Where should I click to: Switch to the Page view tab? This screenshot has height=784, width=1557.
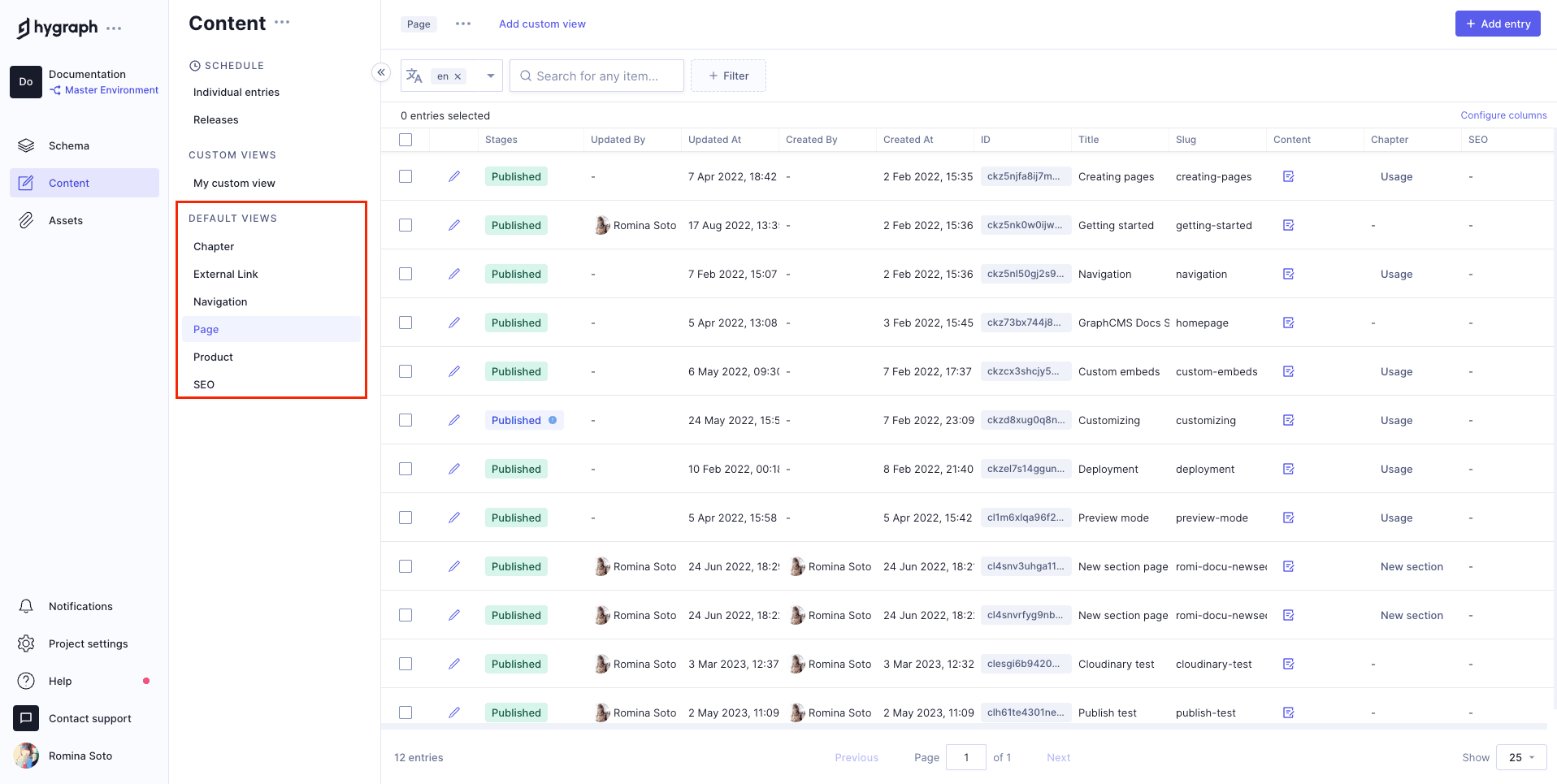[x=418, y=24]
